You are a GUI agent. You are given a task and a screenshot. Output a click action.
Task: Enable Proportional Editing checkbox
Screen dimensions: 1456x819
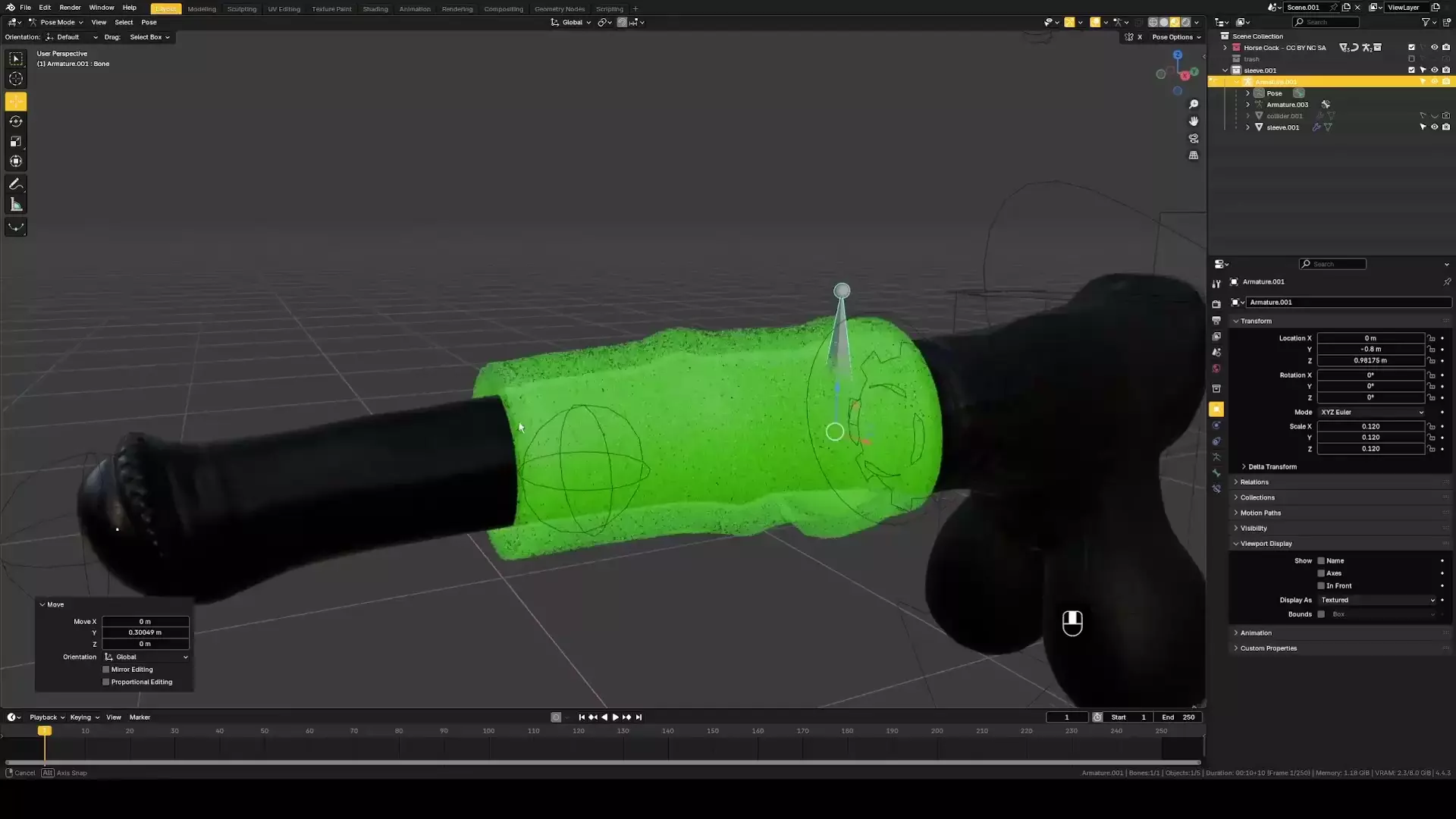(106, 682)
